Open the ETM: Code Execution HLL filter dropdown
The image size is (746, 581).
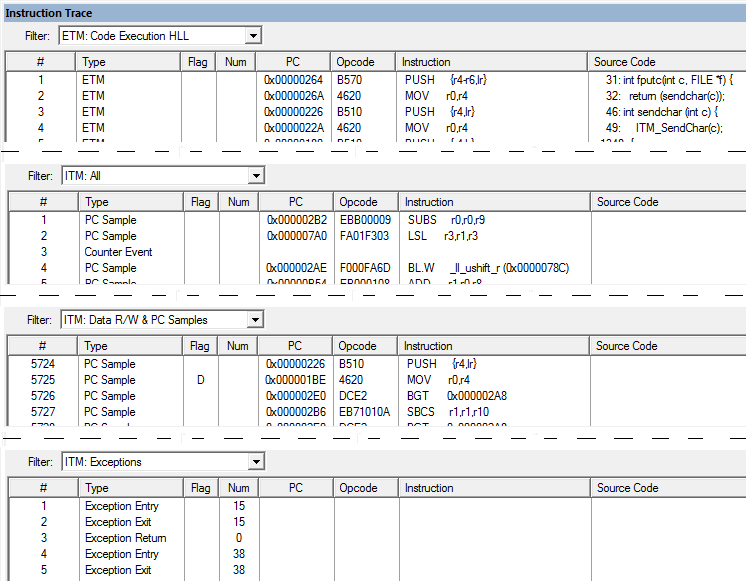253,36
